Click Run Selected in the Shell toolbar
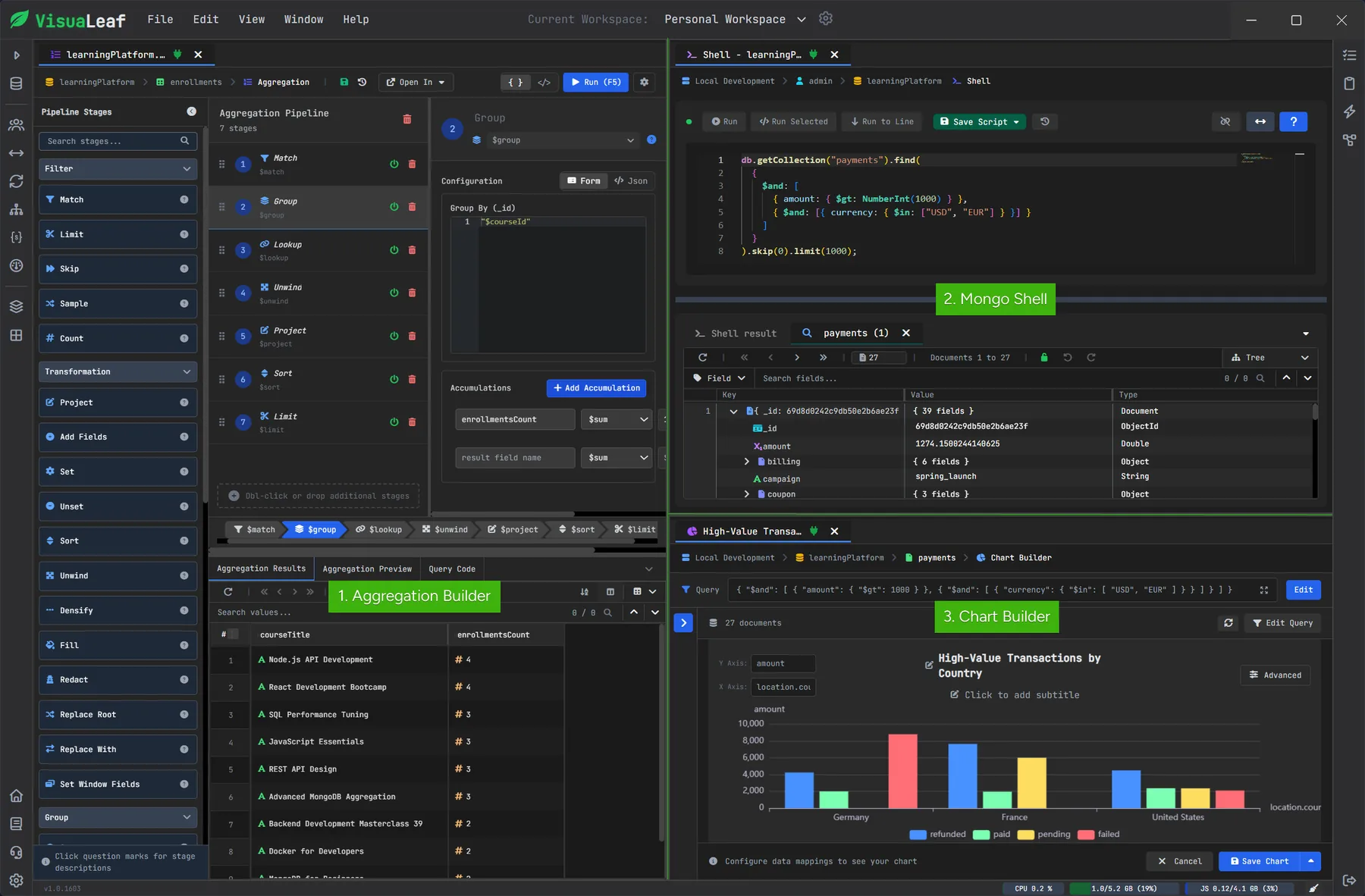 793,121
